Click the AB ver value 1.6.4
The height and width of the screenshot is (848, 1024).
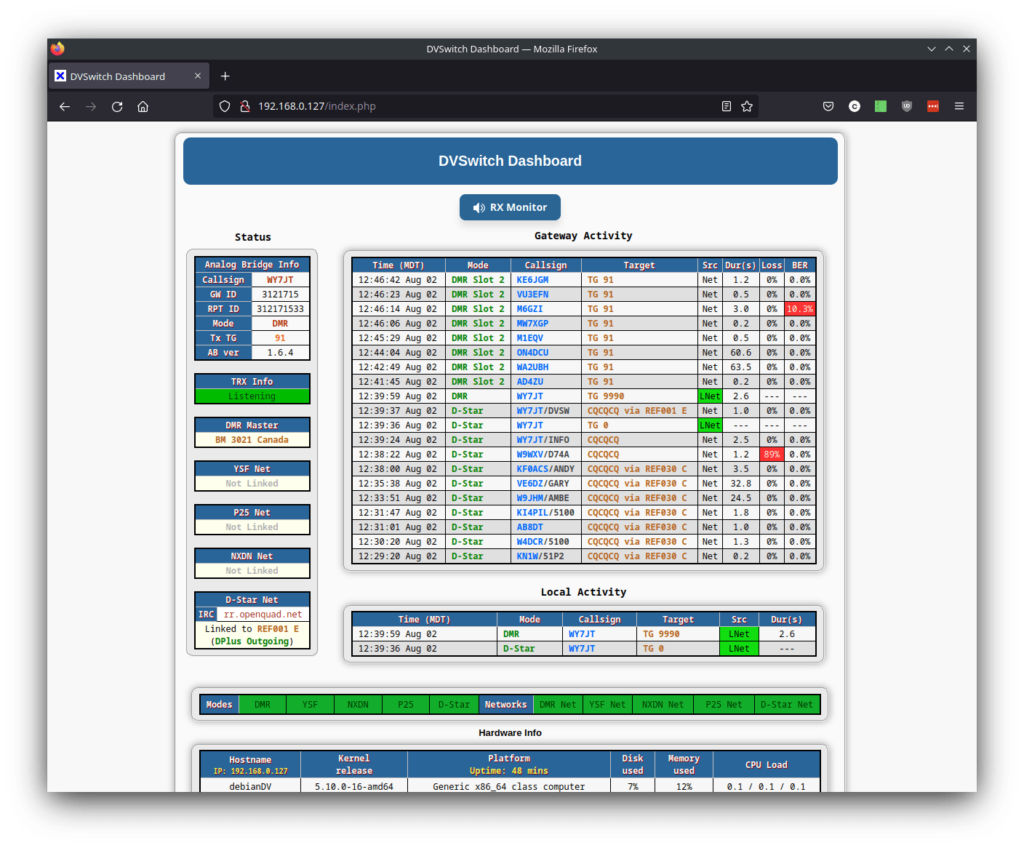280,352
